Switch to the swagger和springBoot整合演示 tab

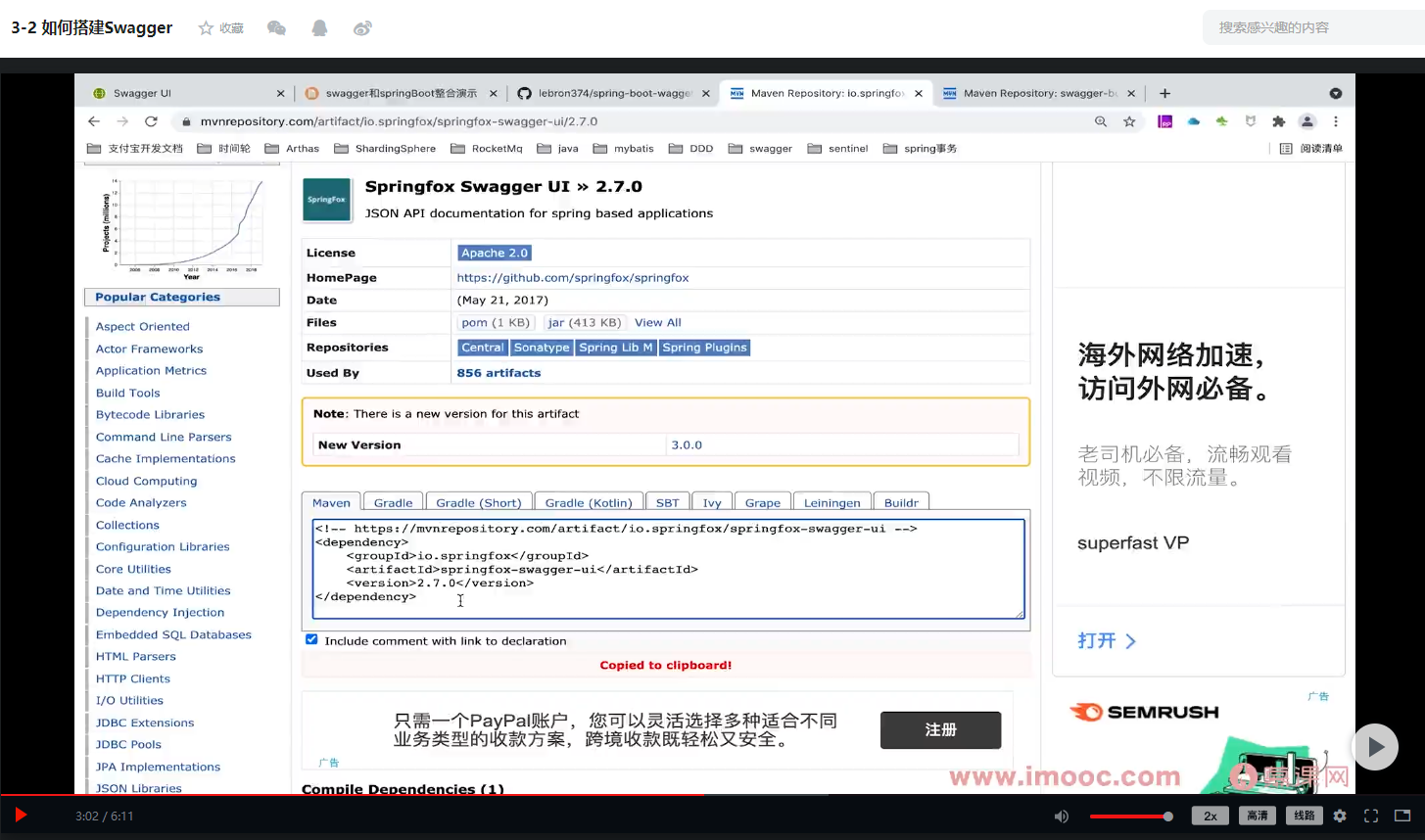pos(401,93)
